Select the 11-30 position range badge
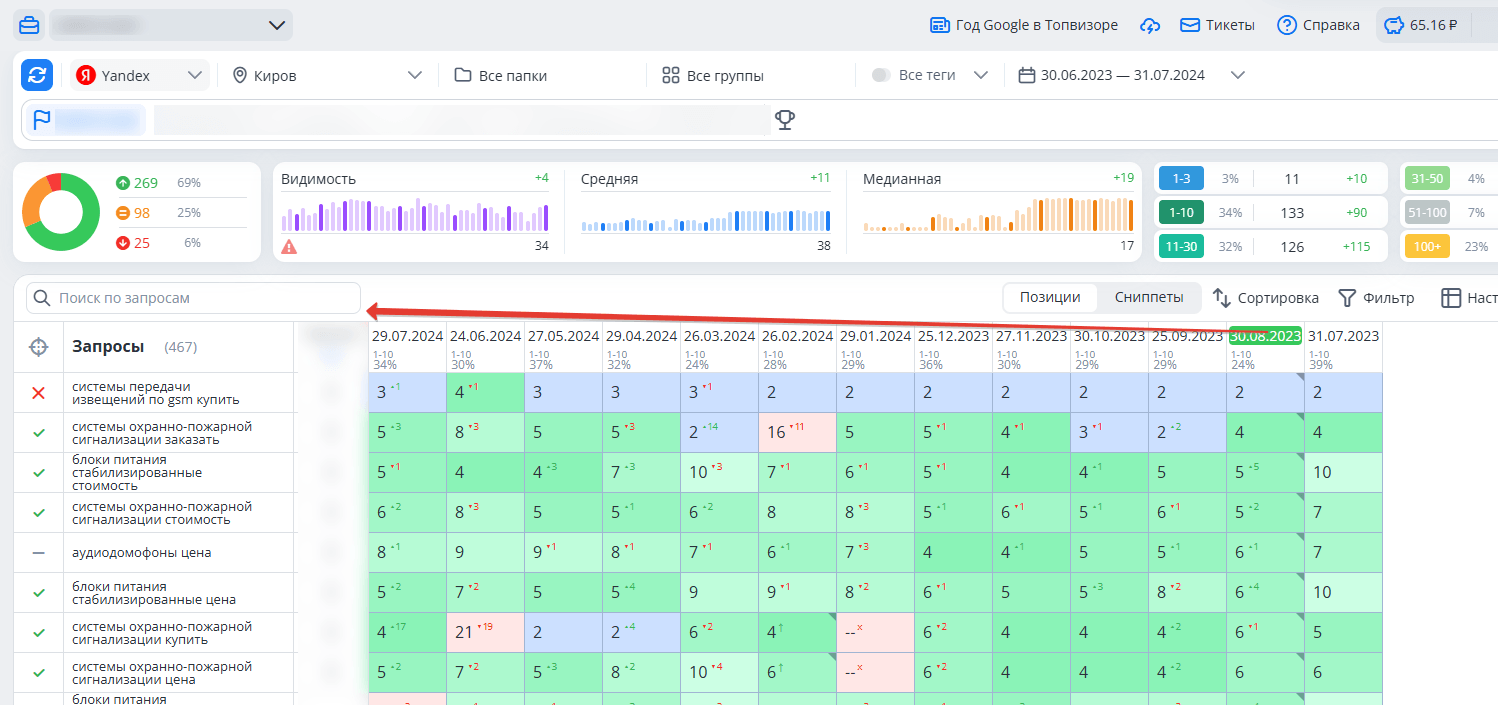This screenshot has height=705, width=1498. (1180, 247)
